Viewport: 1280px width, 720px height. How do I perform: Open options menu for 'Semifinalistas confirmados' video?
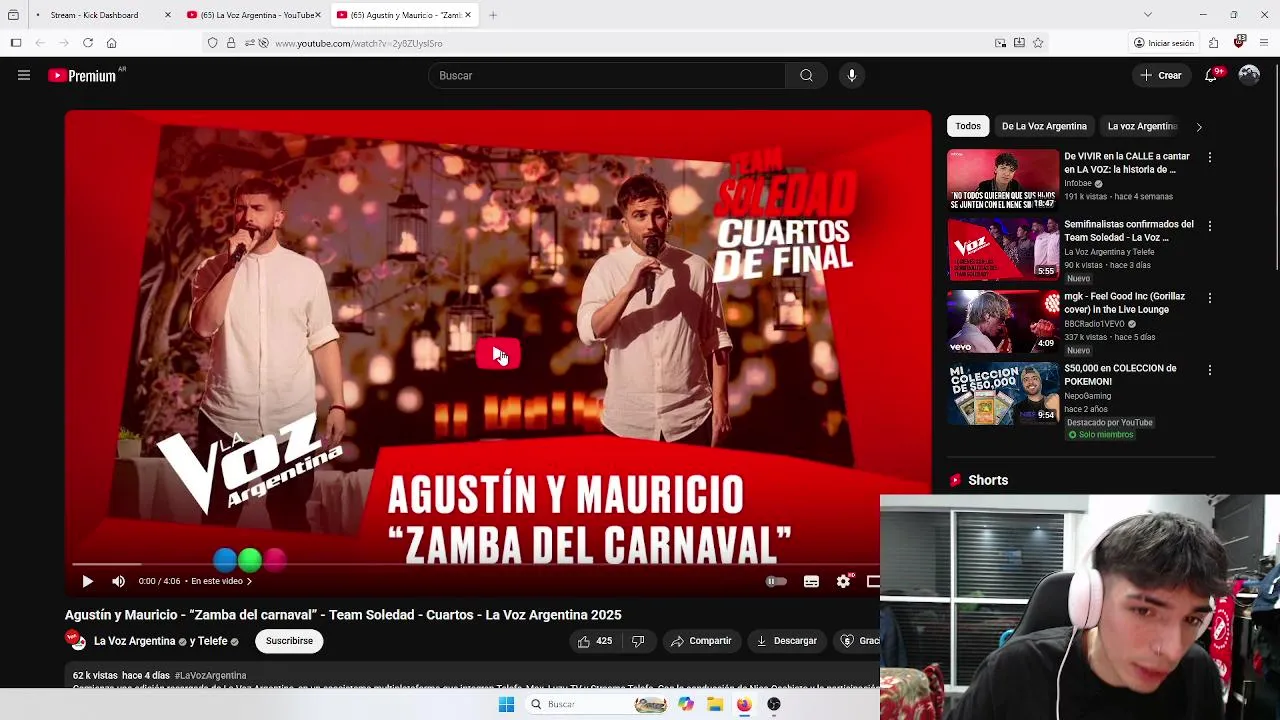click(x=1210, y=226)
